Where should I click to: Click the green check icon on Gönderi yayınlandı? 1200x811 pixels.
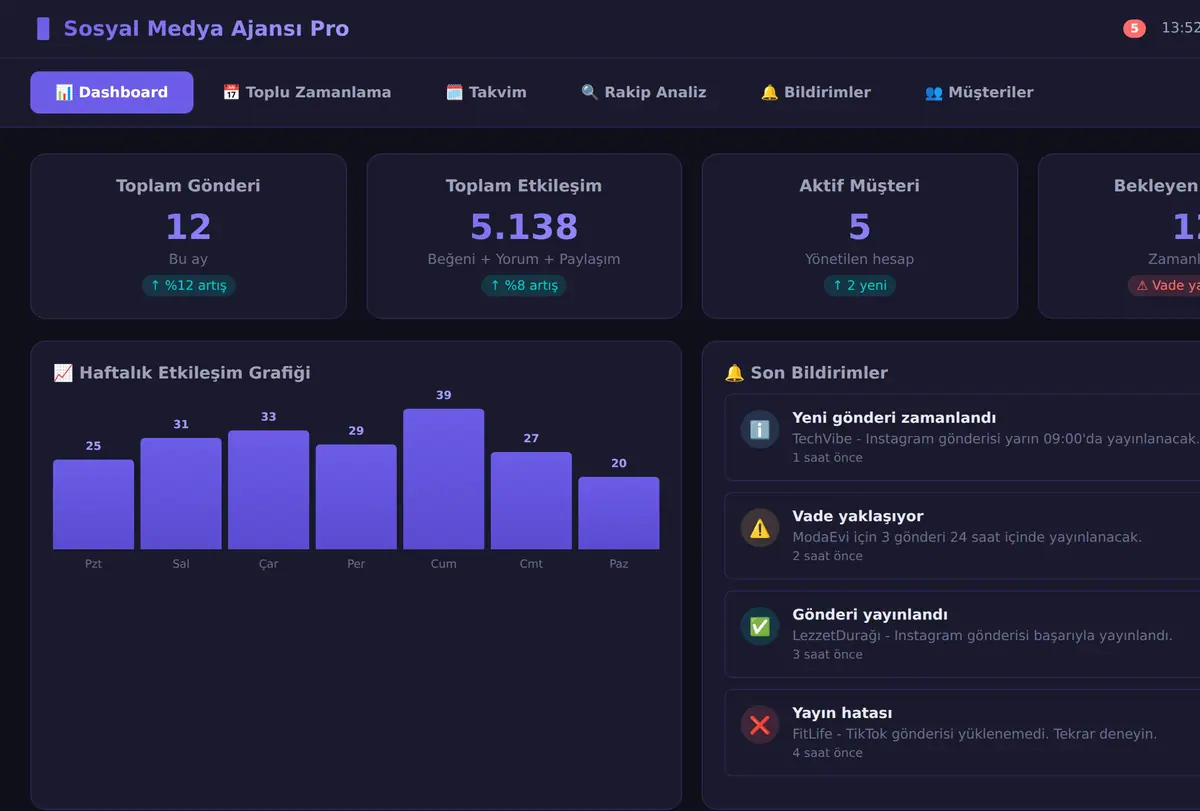coord(759,626)
